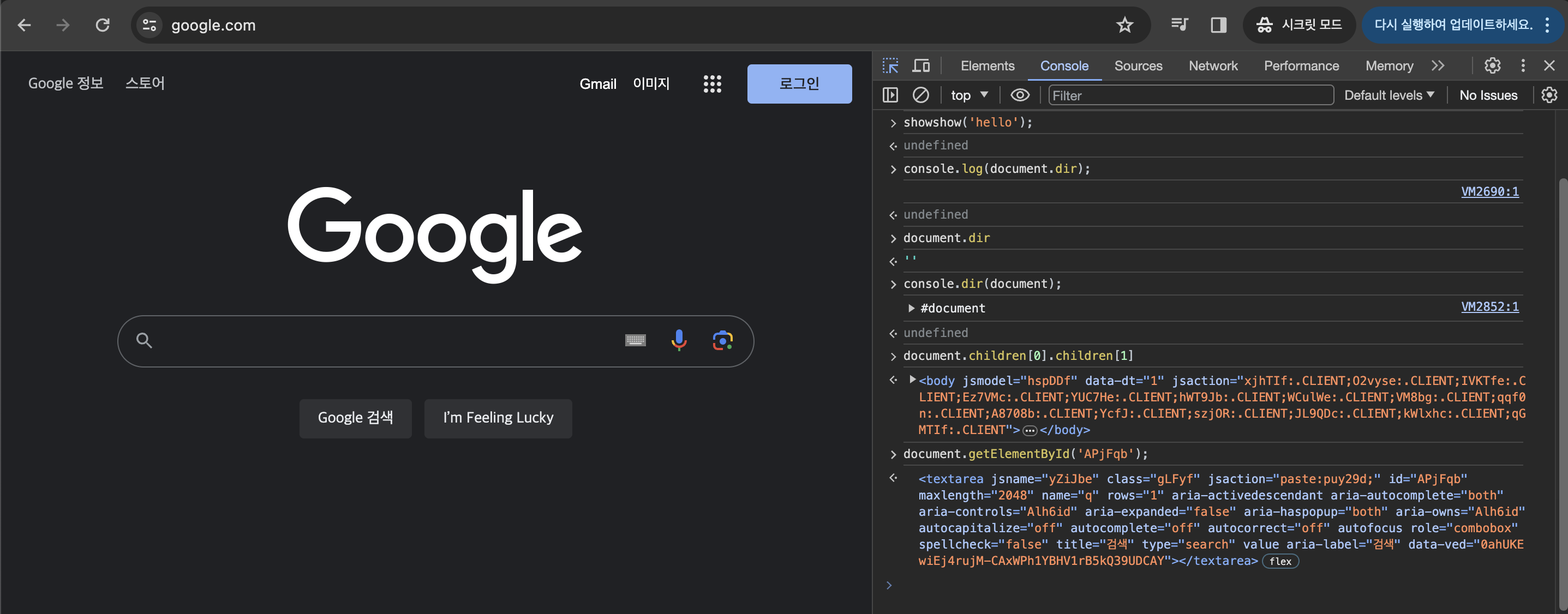Expand the body element output

(912, 380)
